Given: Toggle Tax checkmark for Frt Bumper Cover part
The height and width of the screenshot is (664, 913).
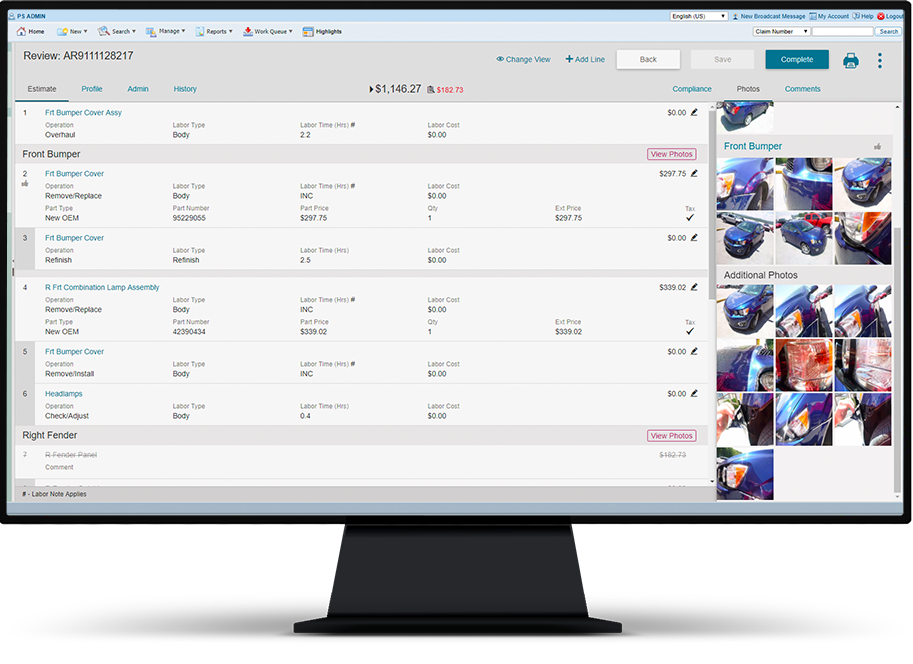Looking at the screenshot, I should pyautogui.click(x=689, y=218).
